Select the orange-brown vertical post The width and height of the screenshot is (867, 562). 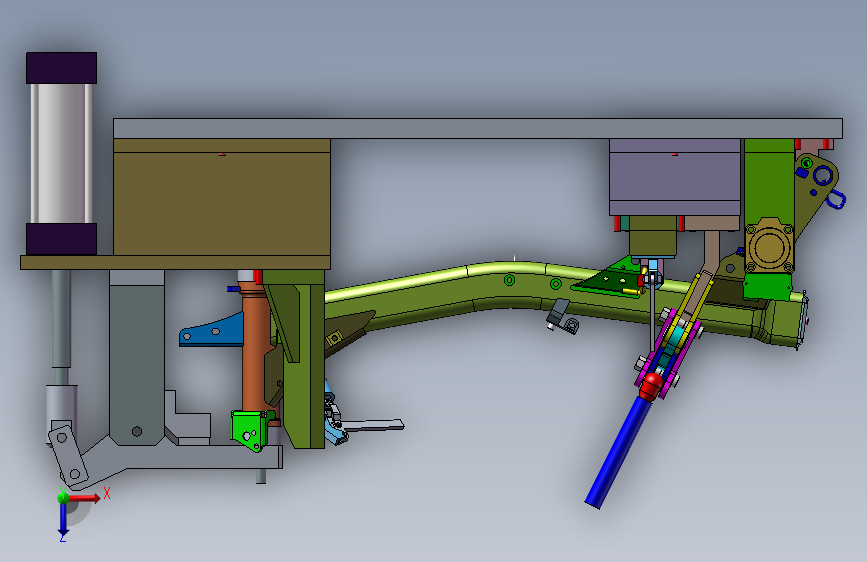pos(255,346)
